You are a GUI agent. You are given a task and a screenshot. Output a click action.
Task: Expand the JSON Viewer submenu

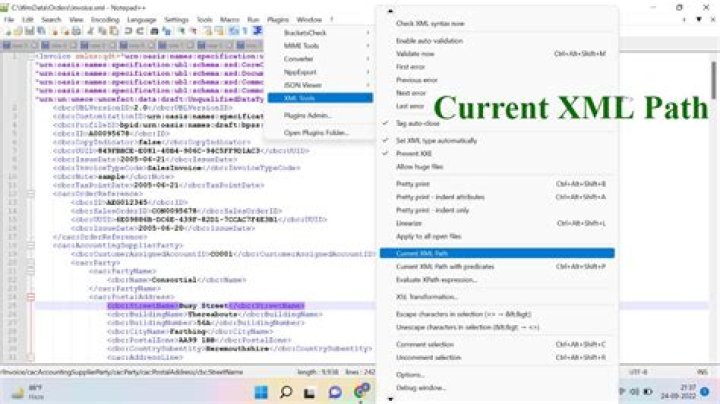click(321, 85)
